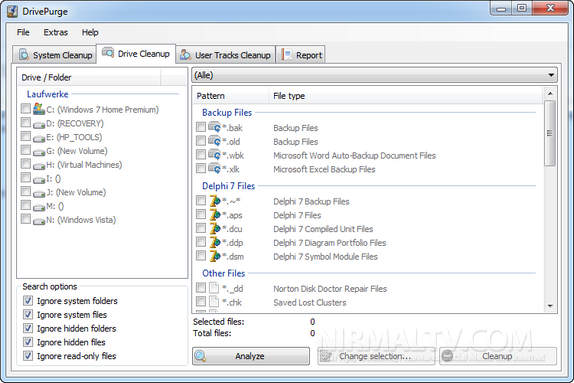Click the Delphi 7 icon beside *.dcu

pyautogui.click(x=215, y=228)
